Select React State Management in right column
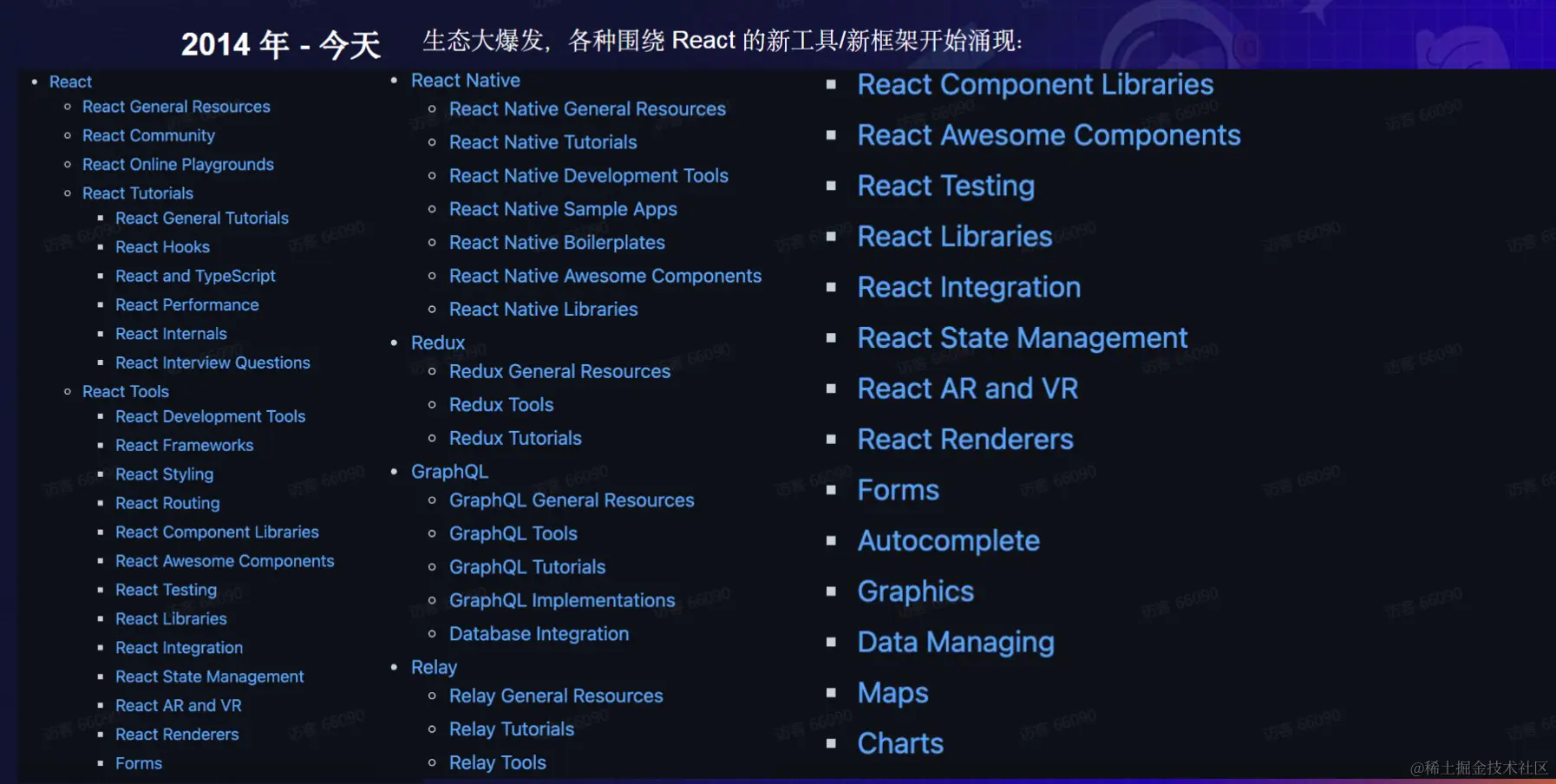This screenshot has height=784, width=1556. click(1022, 337)
